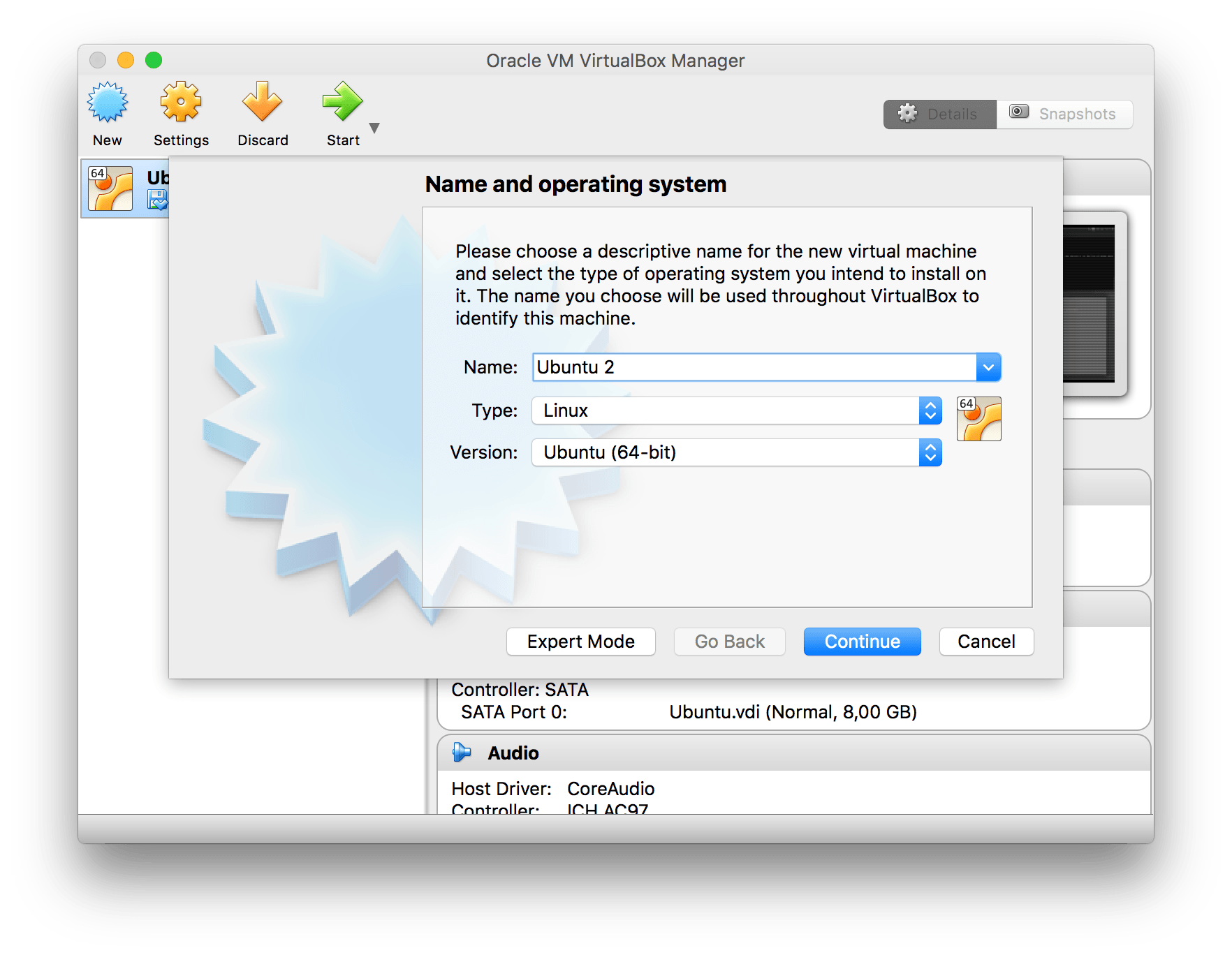The width and height of the screenshot is (1232, 955).
Task: Switch to the Details view tab
Action: pos(939,114)
